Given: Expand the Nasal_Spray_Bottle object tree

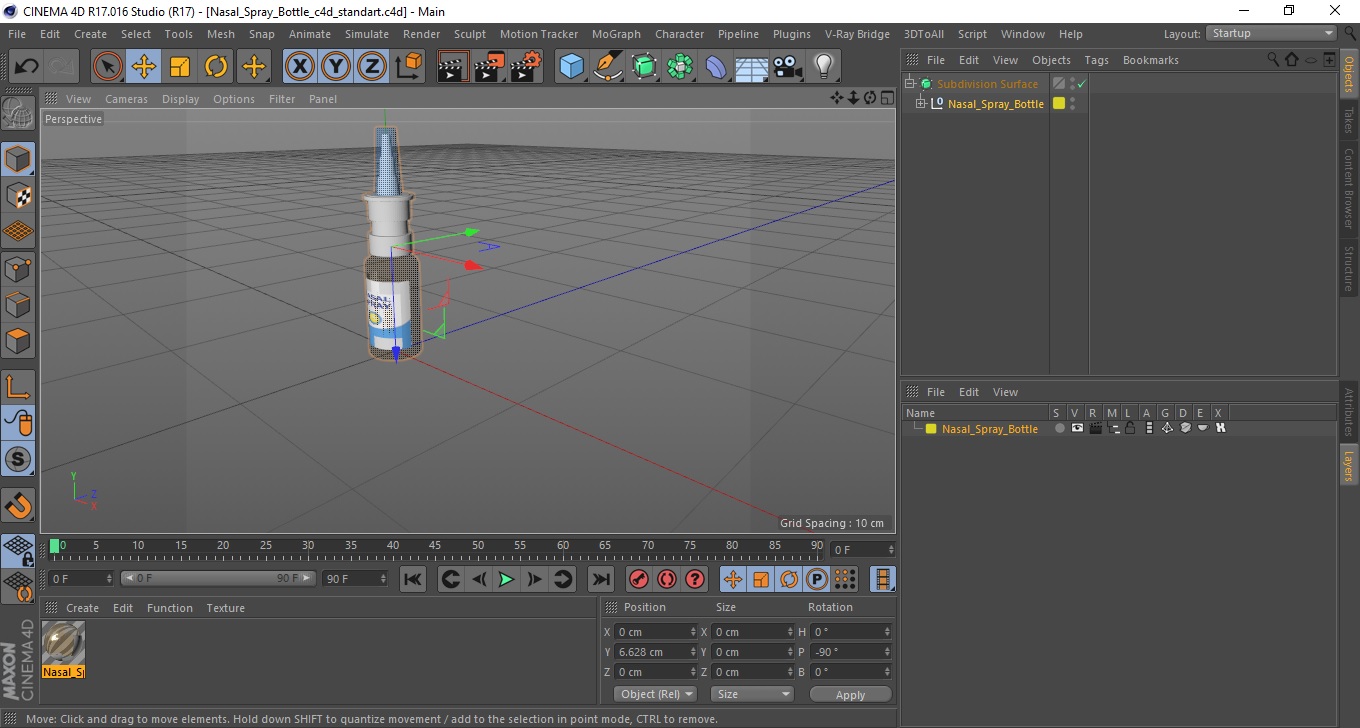Looking at the screenshot, I should coord(921,103).
